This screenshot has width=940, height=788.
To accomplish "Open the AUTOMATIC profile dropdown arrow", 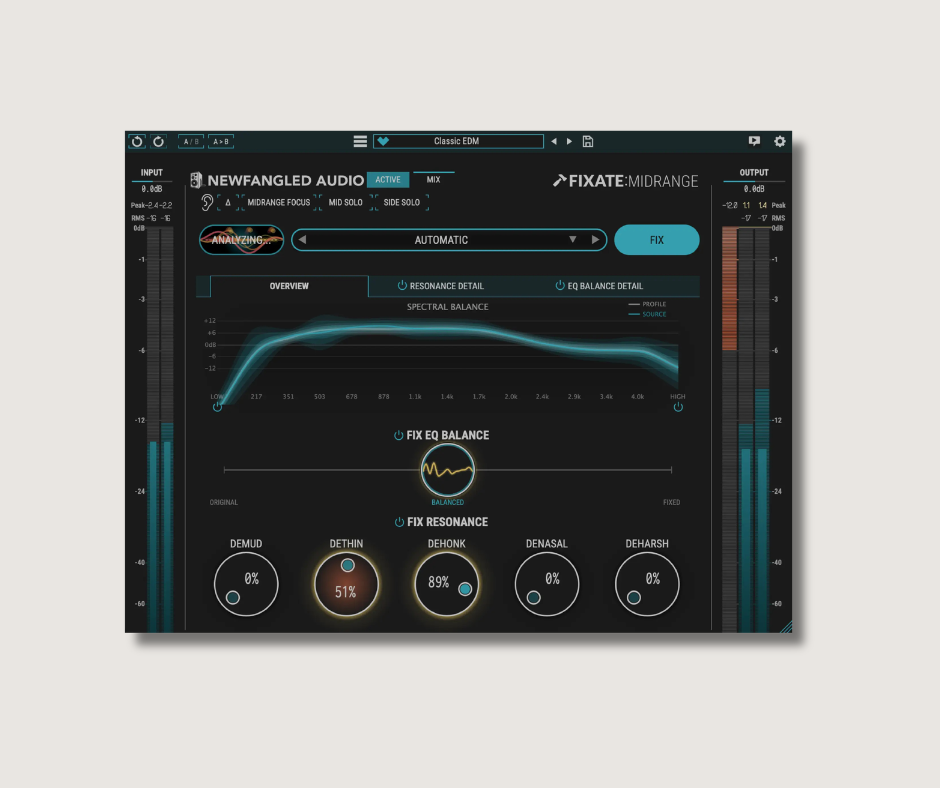I will point(573,240).
